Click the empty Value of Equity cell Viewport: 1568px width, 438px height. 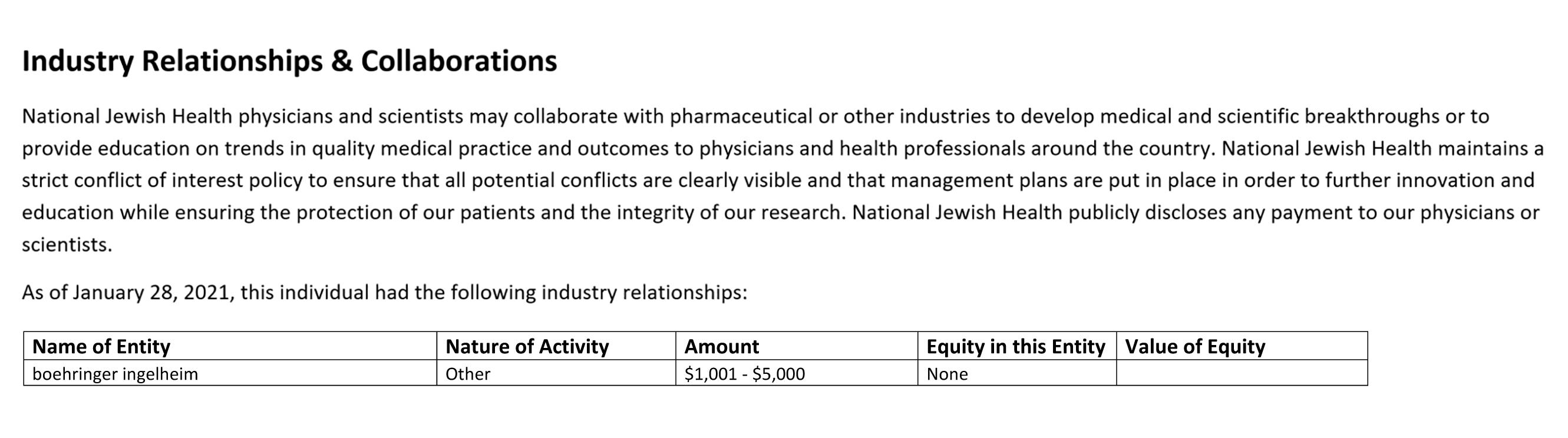coord(1242,373)
